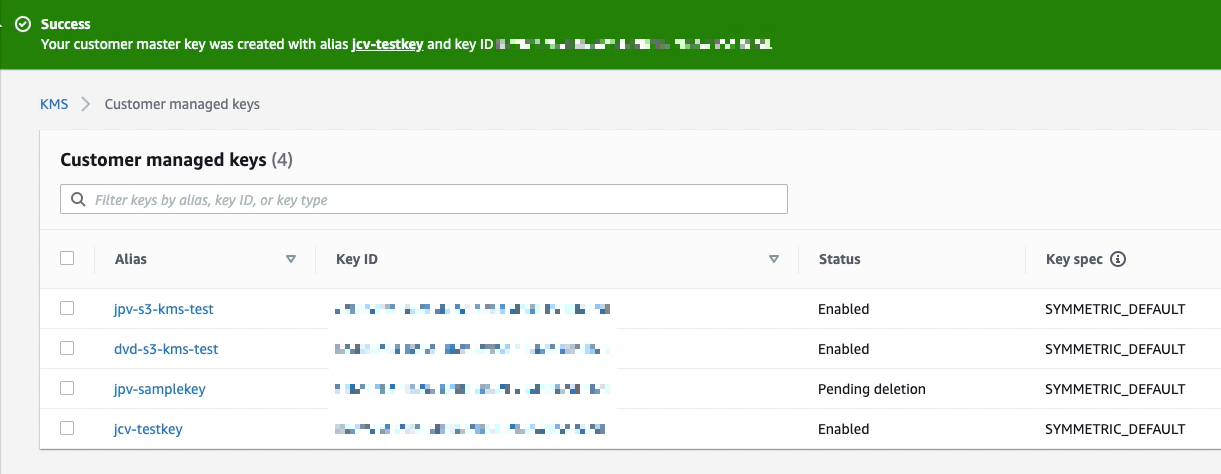Click the success checkmark icon
This screenshot has width=1221, height=474.
point(23,24)
